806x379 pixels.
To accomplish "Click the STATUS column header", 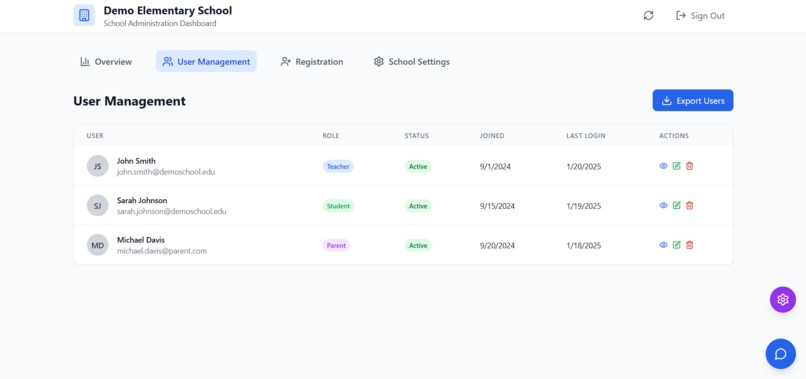I will click(416, 136).
